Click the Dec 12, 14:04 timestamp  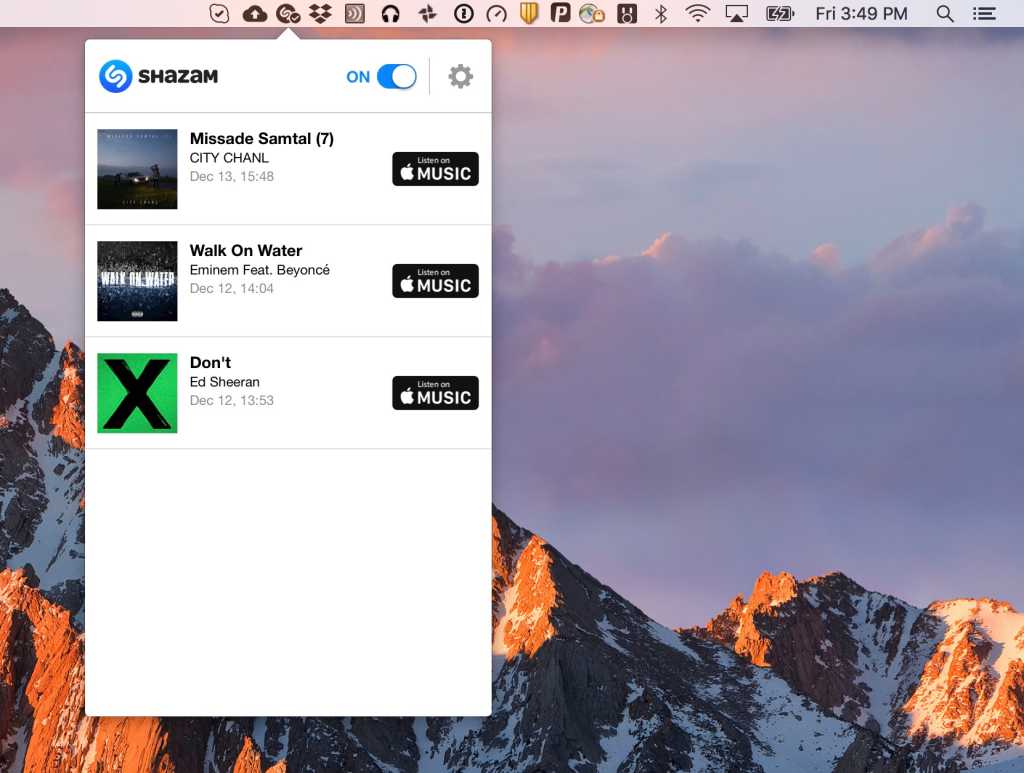[231, 289]
